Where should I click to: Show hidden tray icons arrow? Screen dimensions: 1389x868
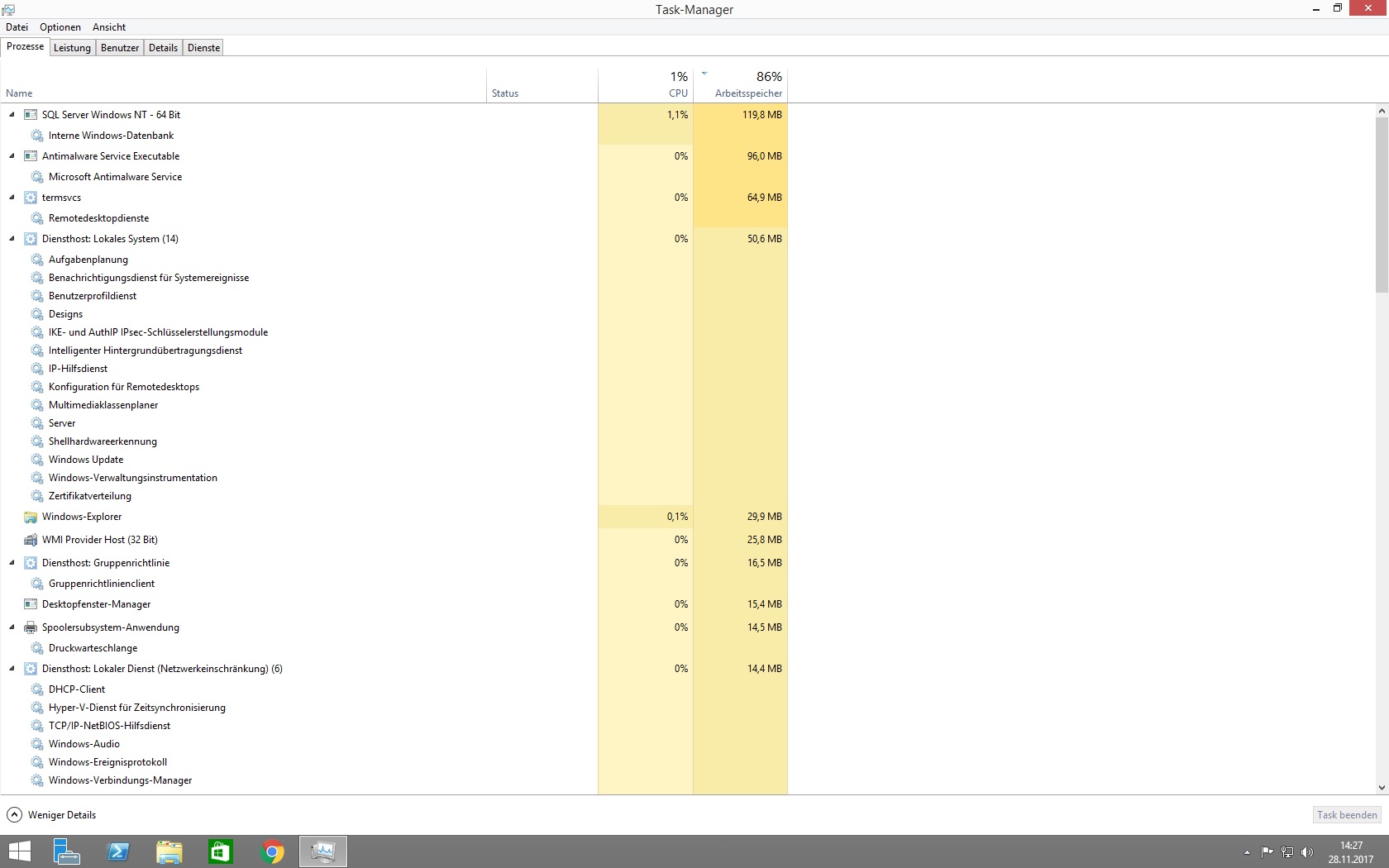tap(1247, 852)
